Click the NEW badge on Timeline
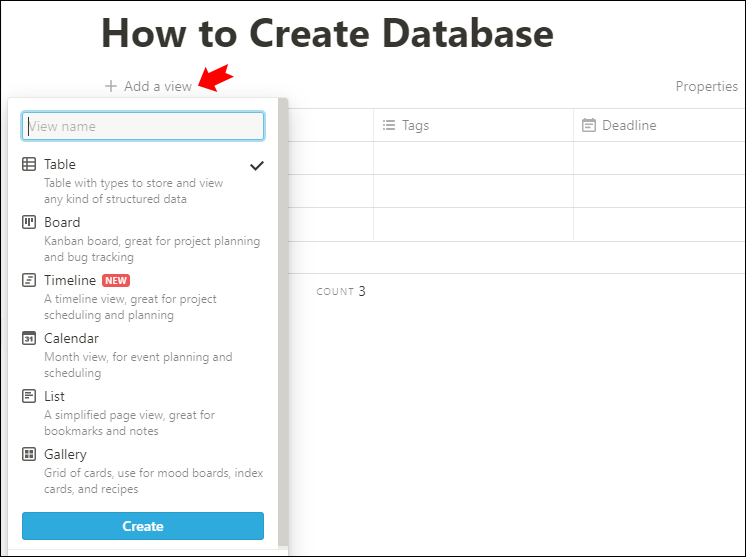Image resolution: width=746 pixels, height=557 pixels. (116, 281)
